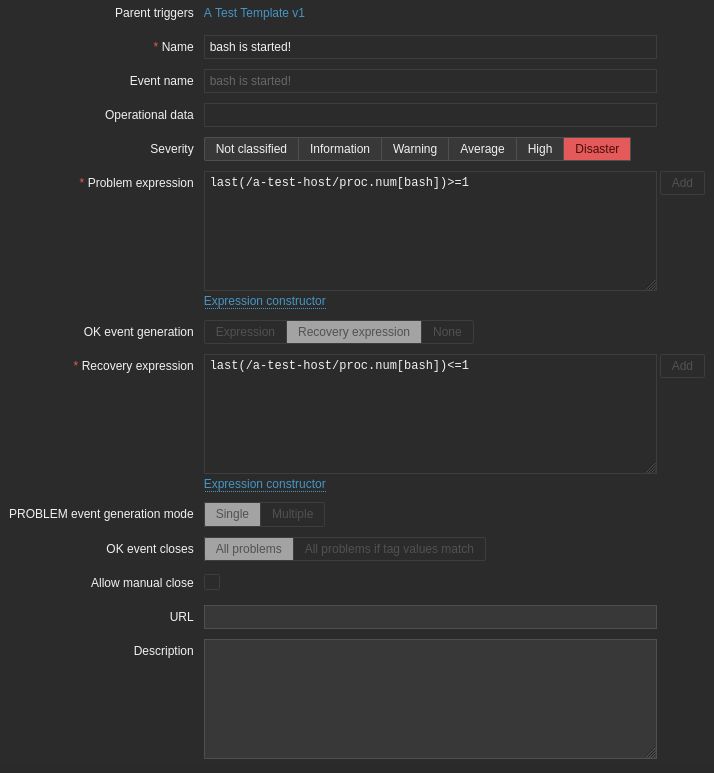The height and width of the screenshot is (773, 714).
Task: Click Recovery expression resize handle corner
Action: pyautogui.click(x=651, y=468)
